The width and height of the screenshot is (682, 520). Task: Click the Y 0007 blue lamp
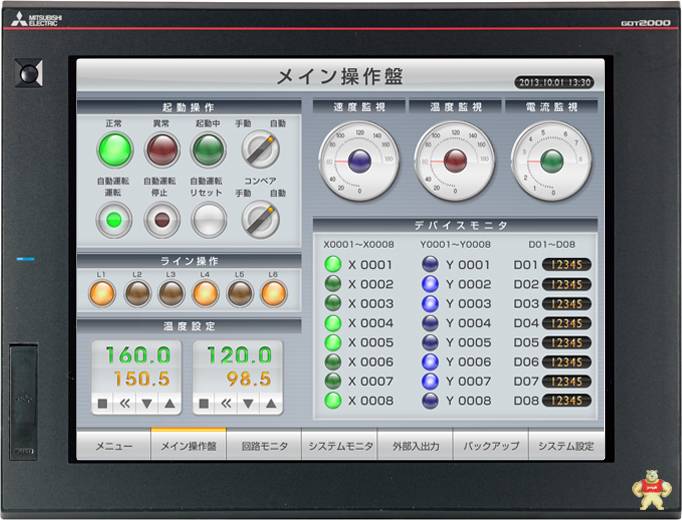click(x=430, y=381)
